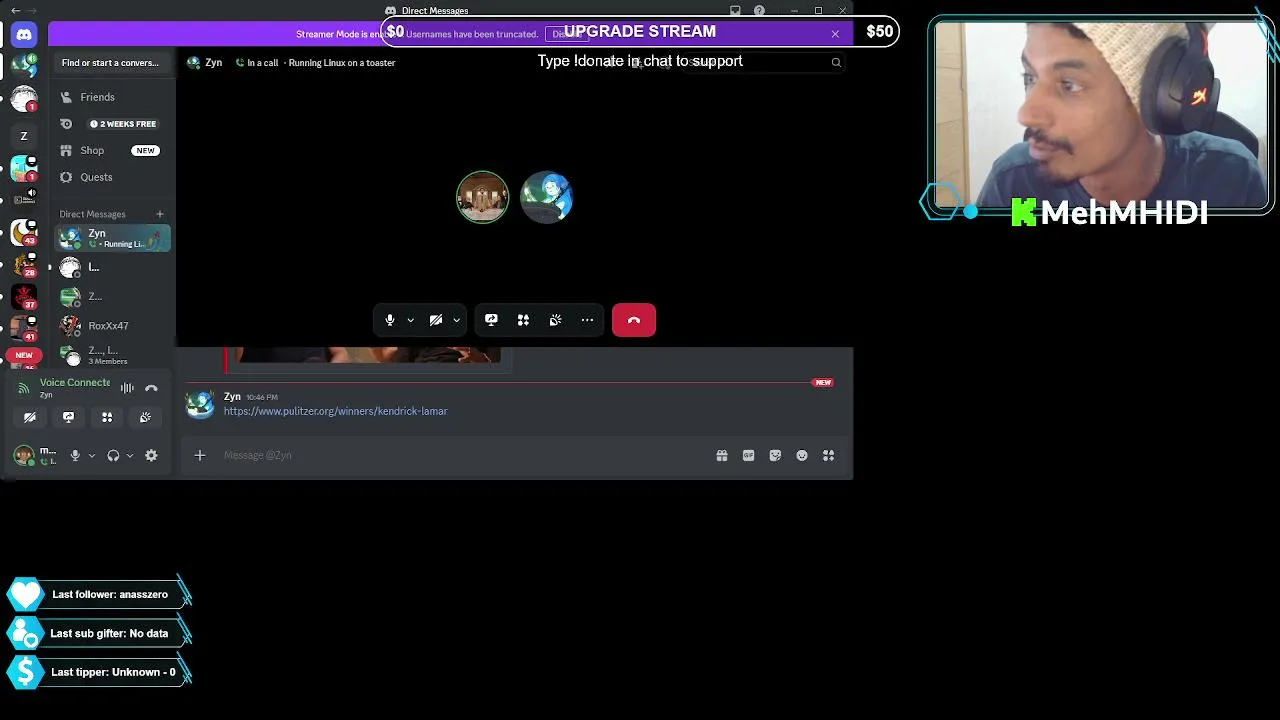The height and width of the screenshot is (720, 1280).
Task: Toggle microphone mute in the call controls
Action: [390, 320]
